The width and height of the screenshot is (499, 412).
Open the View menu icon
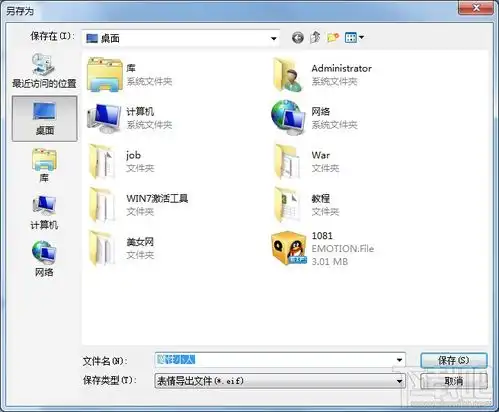point(354,38)
